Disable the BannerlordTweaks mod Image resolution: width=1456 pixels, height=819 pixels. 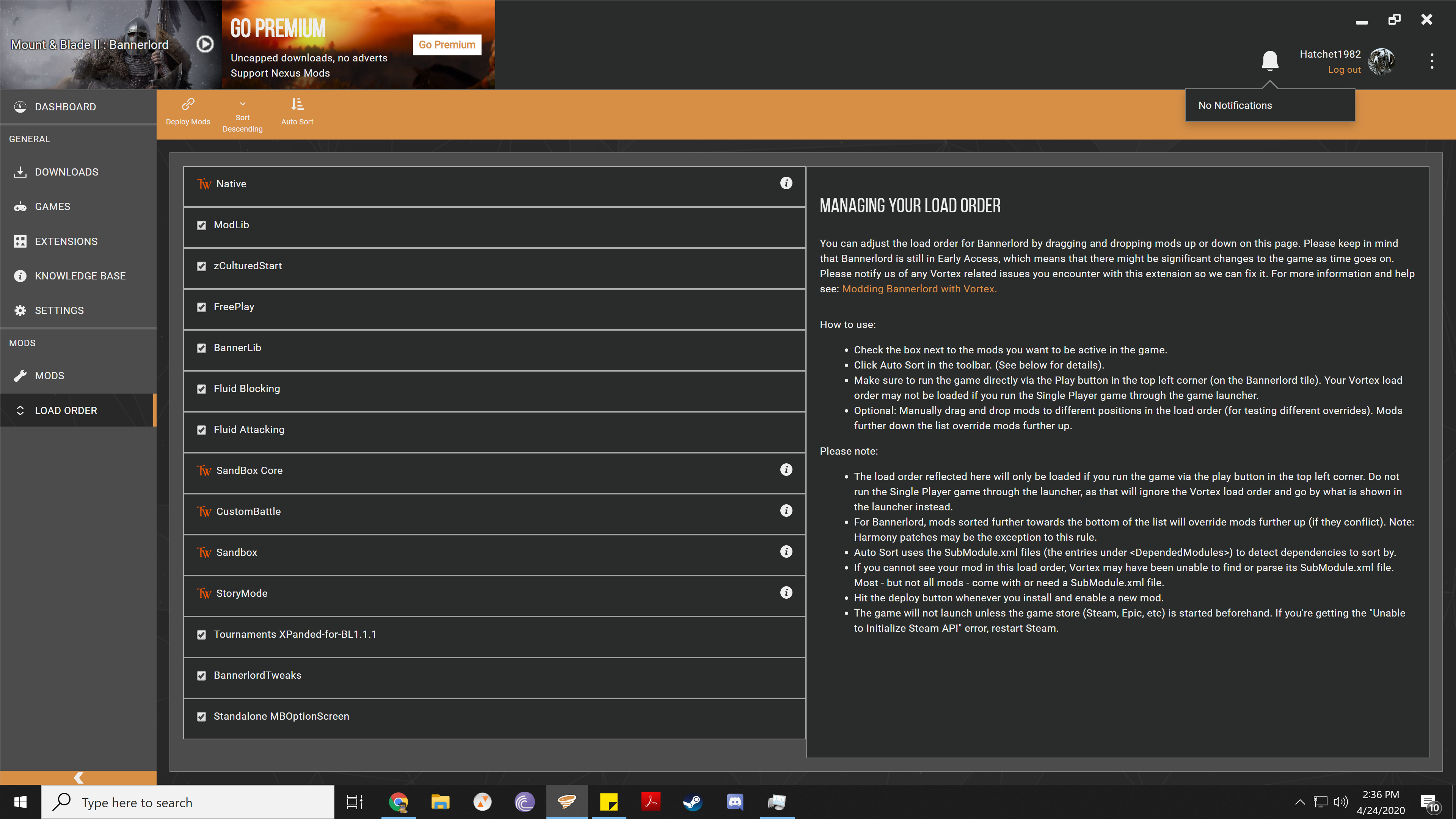click(x=201, y=676)
